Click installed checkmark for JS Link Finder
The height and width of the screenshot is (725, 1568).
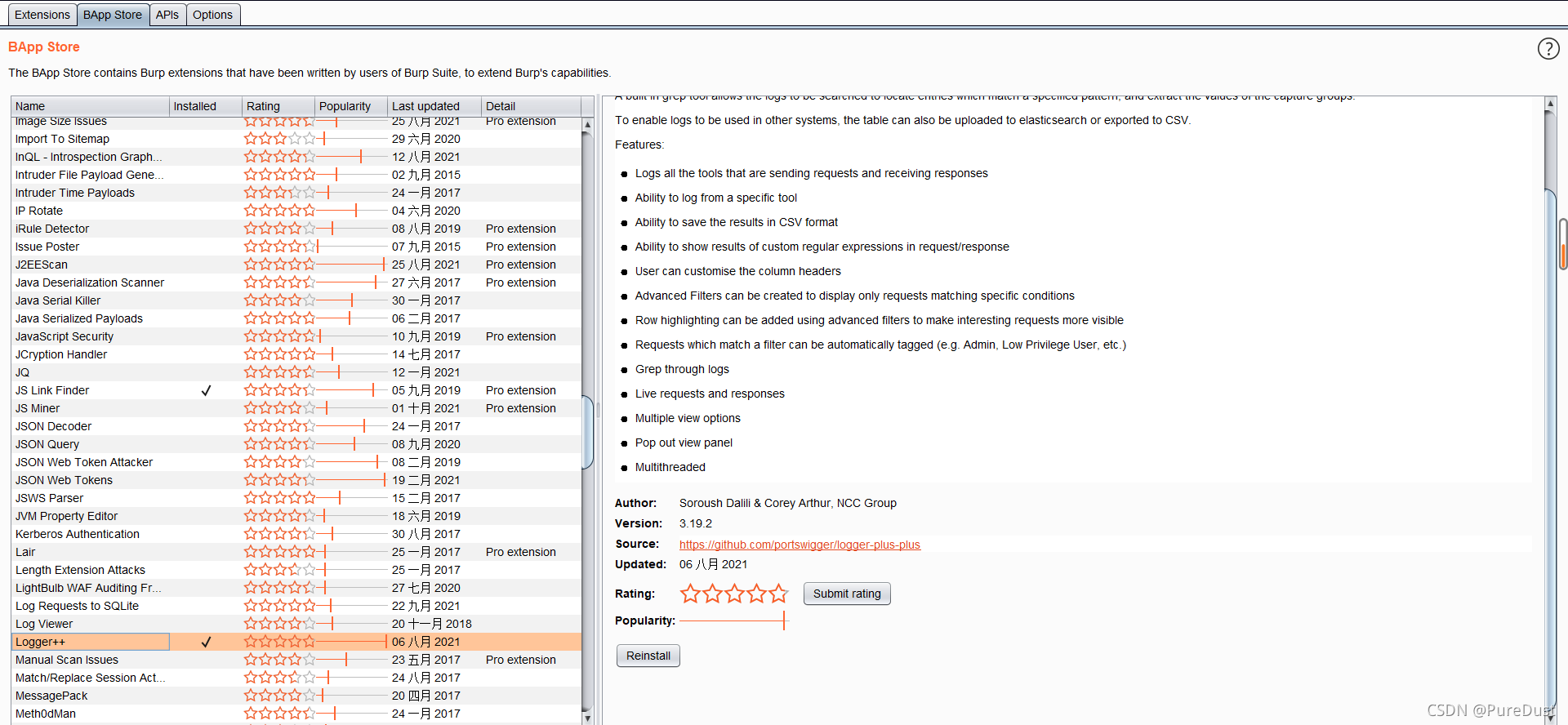[x=206, y=390]
